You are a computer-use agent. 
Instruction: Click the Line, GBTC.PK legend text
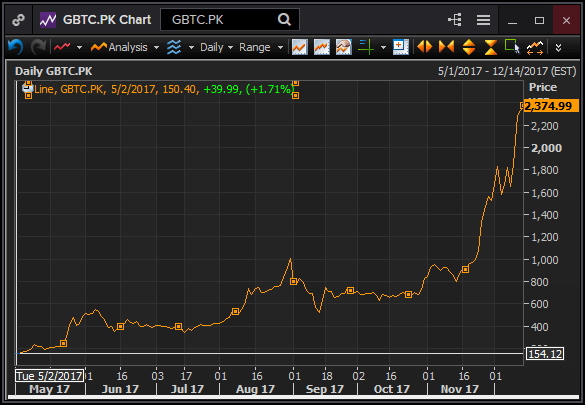point(69,89)
